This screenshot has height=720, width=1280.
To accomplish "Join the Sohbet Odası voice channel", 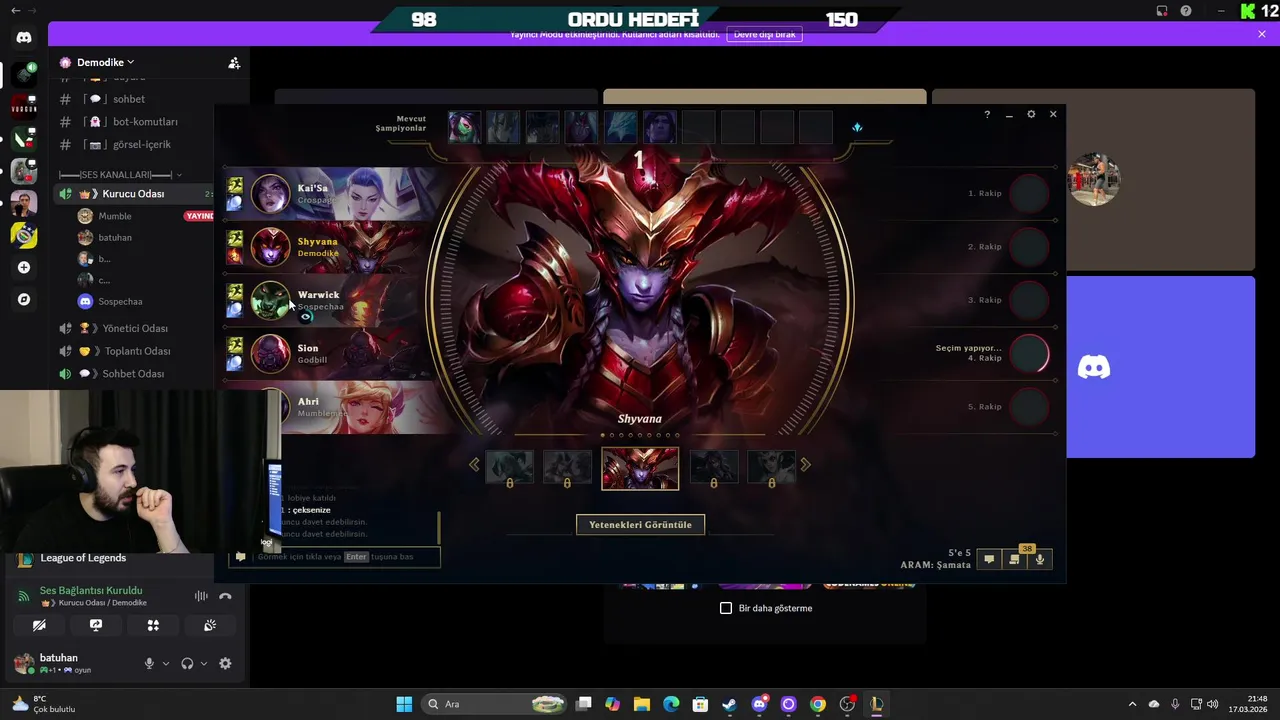I will pyautogui.click(x=133, y=374).
